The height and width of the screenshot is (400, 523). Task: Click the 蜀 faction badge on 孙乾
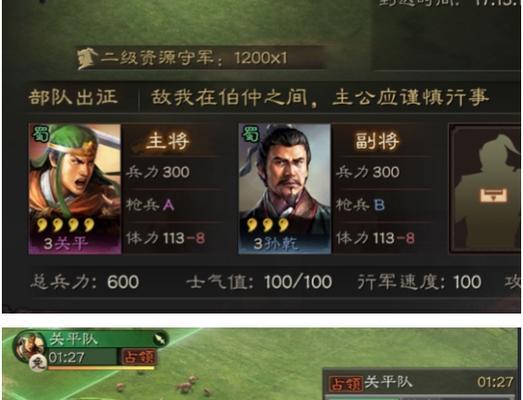(x=251, y=134)
